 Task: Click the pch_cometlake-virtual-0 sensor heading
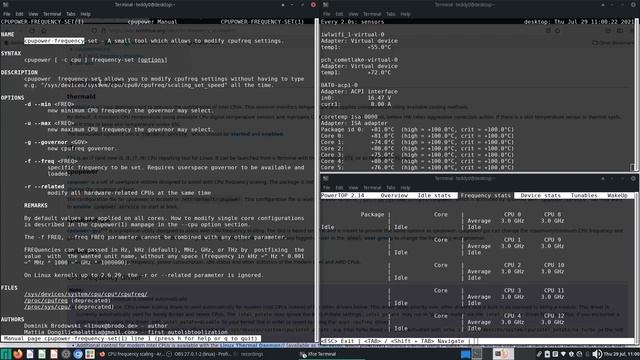(x=359, y=60)
